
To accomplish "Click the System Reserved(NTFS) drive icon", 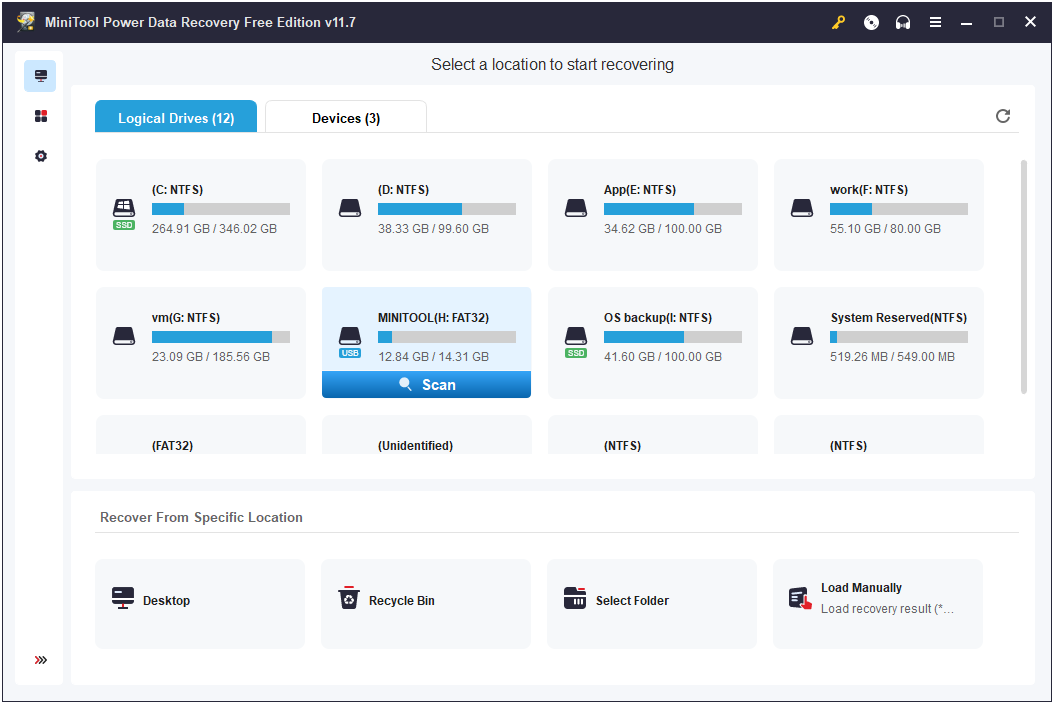I will tap(802, 336).
